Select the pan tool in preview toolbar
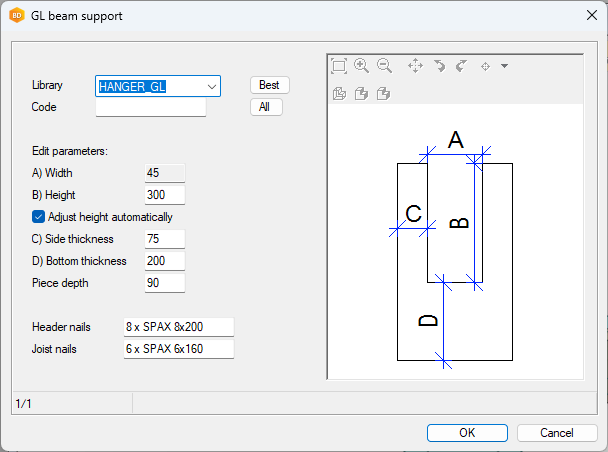The height and width of the screenshot is (452, 608). point(416,66)
